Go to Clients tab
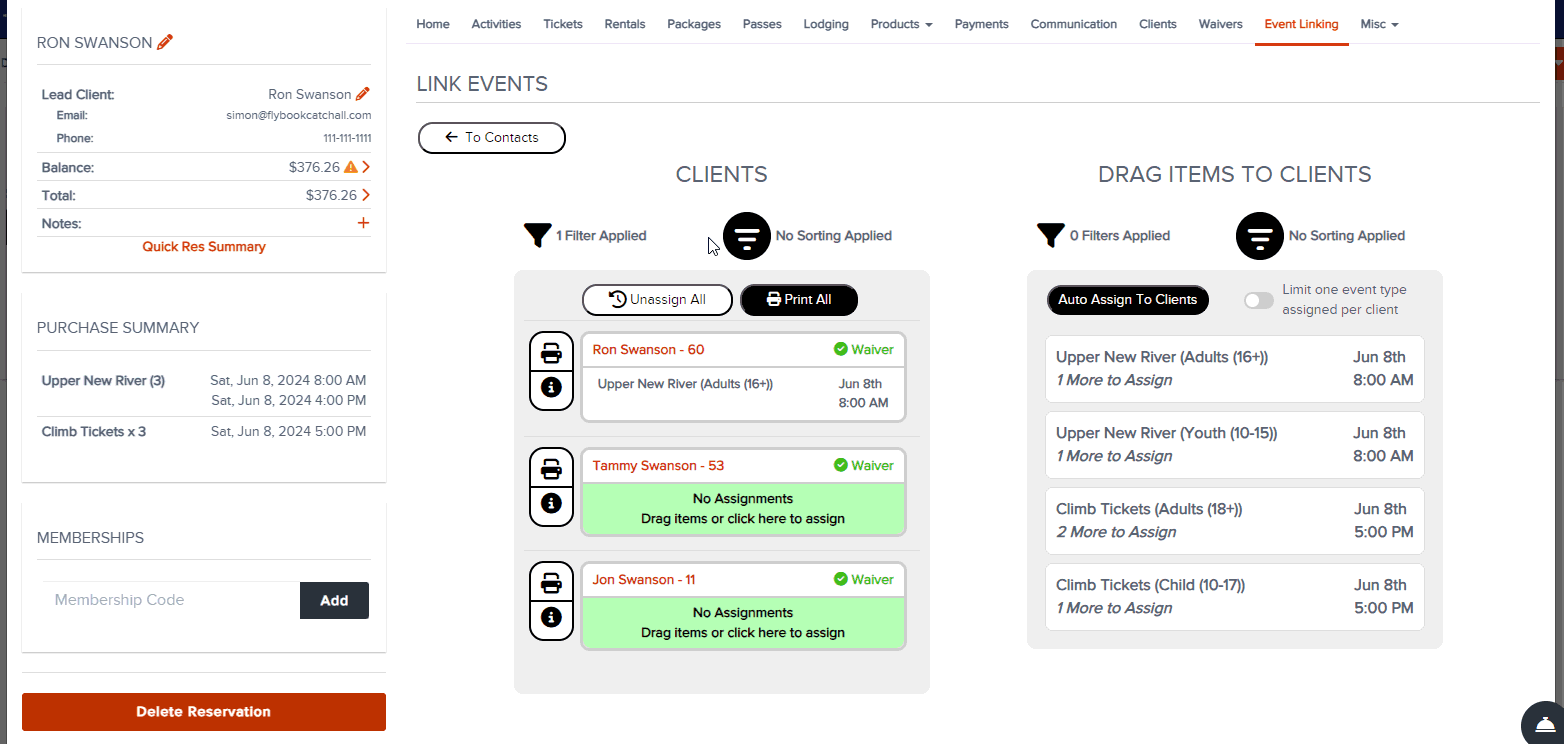 point(1158,24)
